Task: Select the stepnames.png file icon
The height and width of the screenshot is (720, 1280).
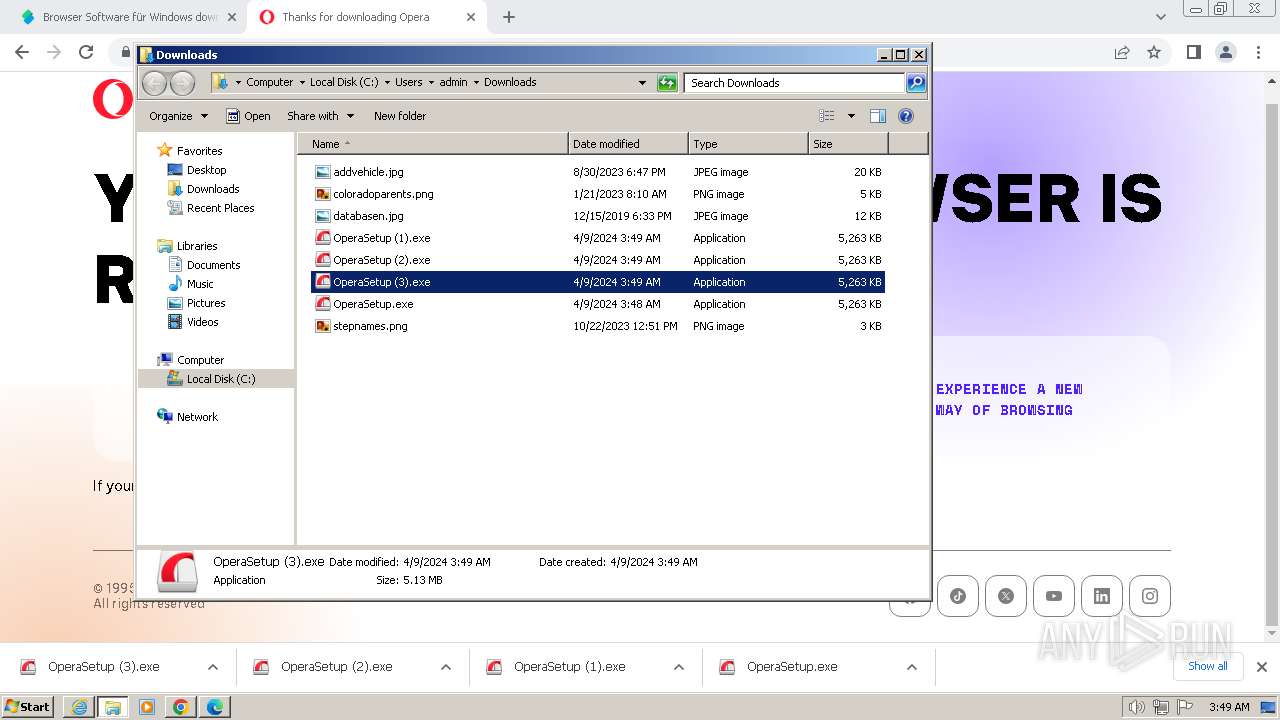Action: (x=322, y=326)
